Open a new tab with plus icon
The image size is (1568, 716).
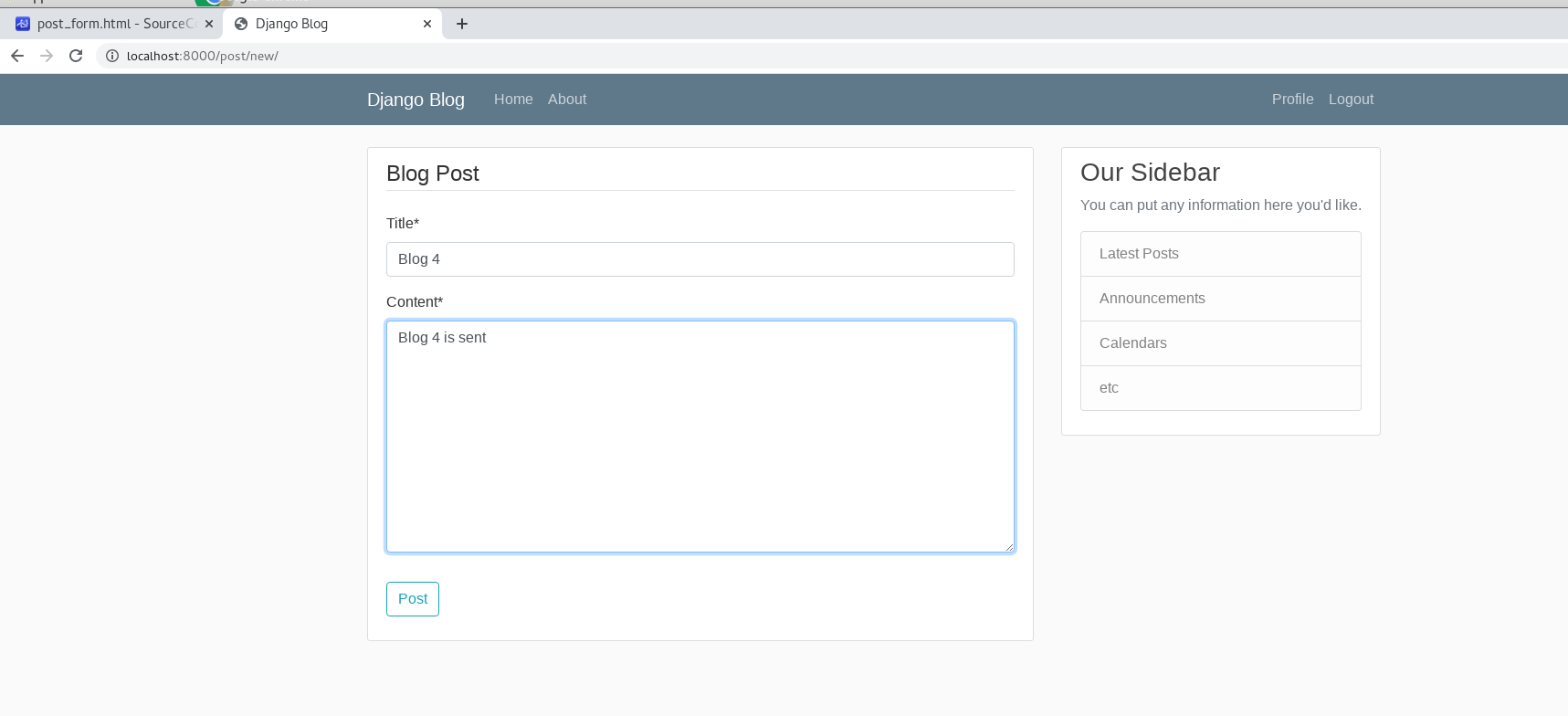(462, 24)
